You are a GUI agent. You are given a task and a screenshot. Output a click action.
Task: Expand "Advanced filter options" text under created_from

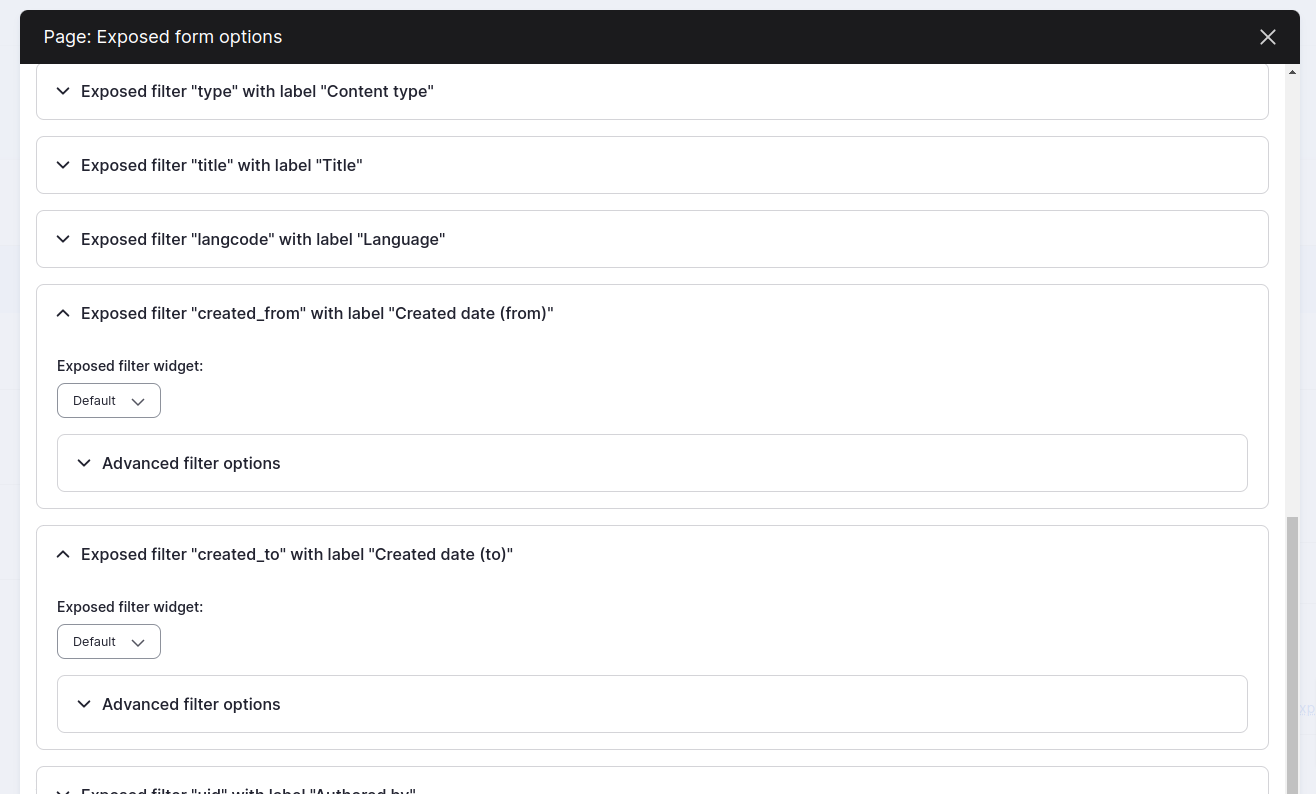pyautogui.click(x=191, y=463)
